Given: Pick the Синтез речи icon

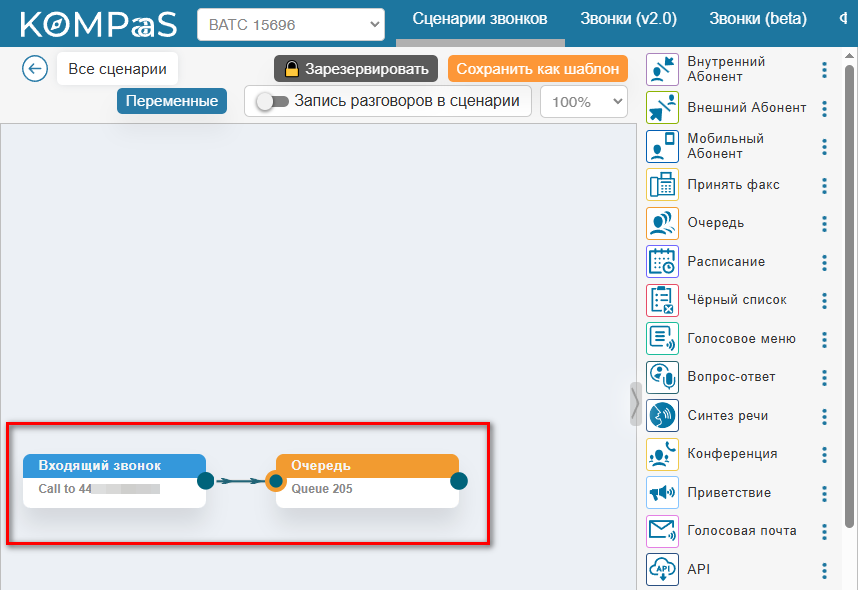Looking at the screenshot, I should pyautogui.click(x=662, y=416).
